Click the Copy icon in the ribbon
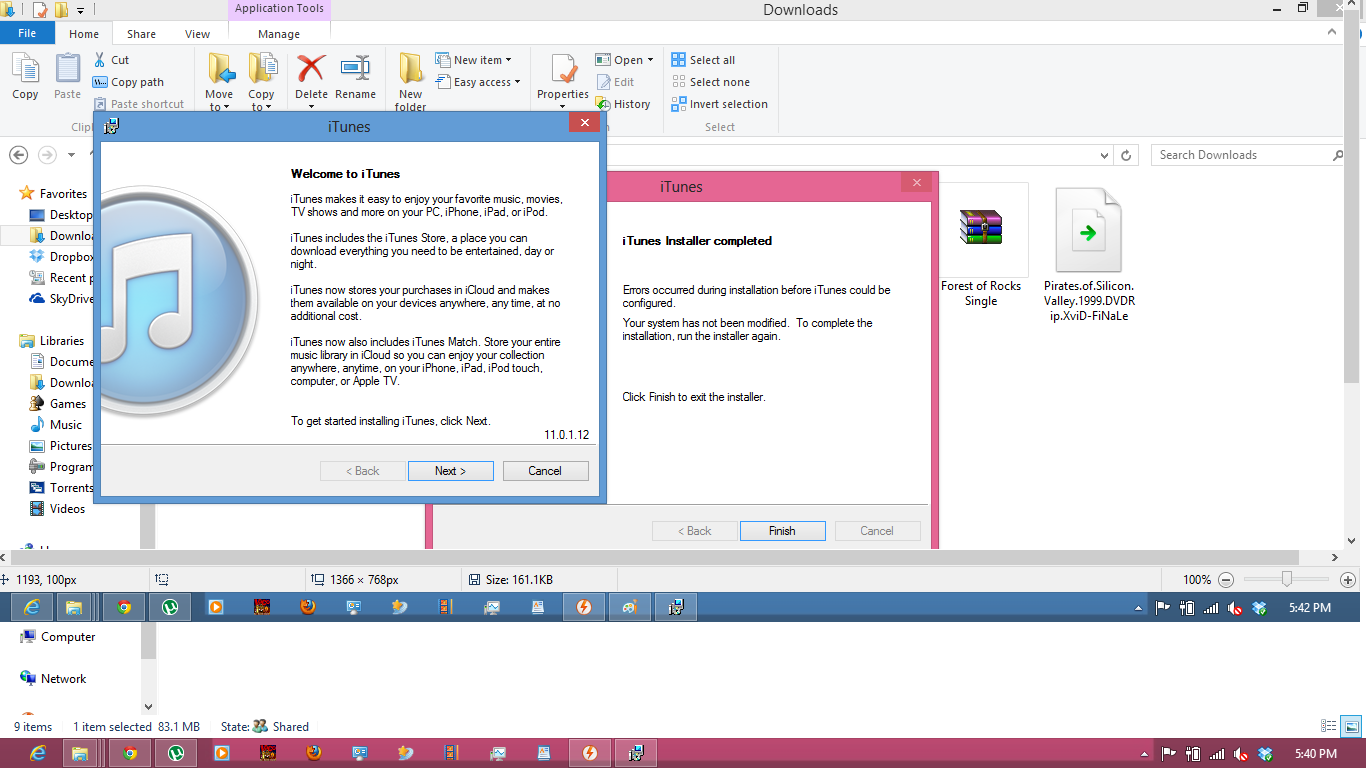Image resolution: width=1366 pixels, height=768 pixels. pyautogui.click(x=25, y=75)
